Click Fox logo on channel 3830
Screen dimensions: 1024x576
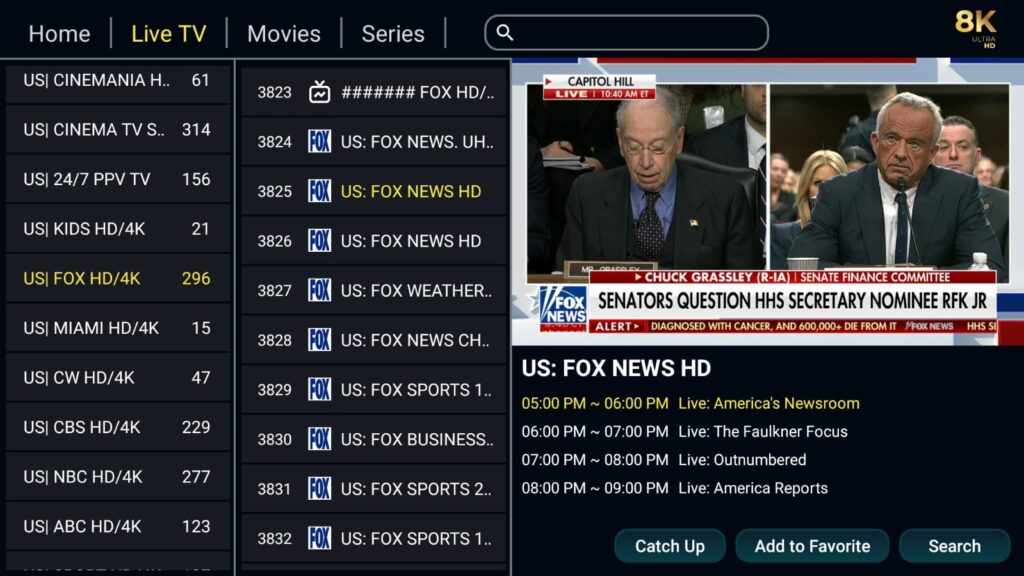319,439
